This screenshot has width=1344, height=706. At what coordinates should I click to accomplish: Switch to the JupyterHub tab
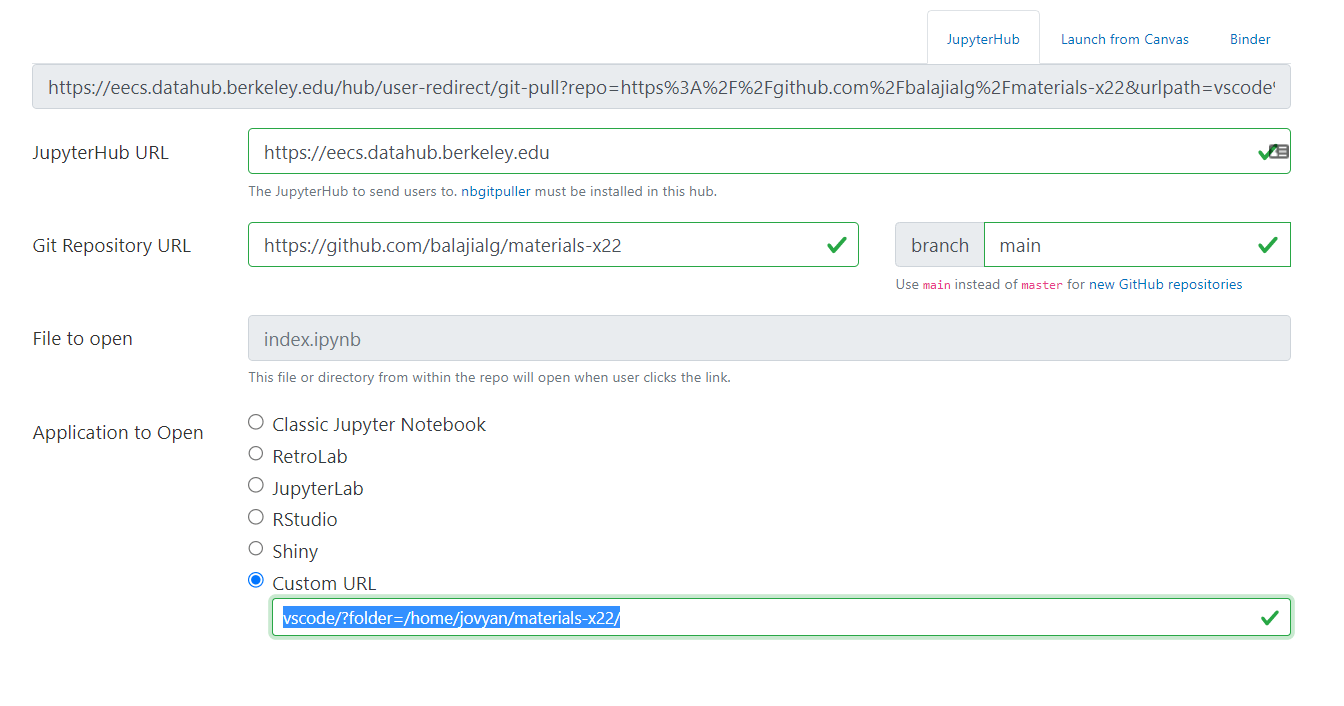click(x=983, y=39)
